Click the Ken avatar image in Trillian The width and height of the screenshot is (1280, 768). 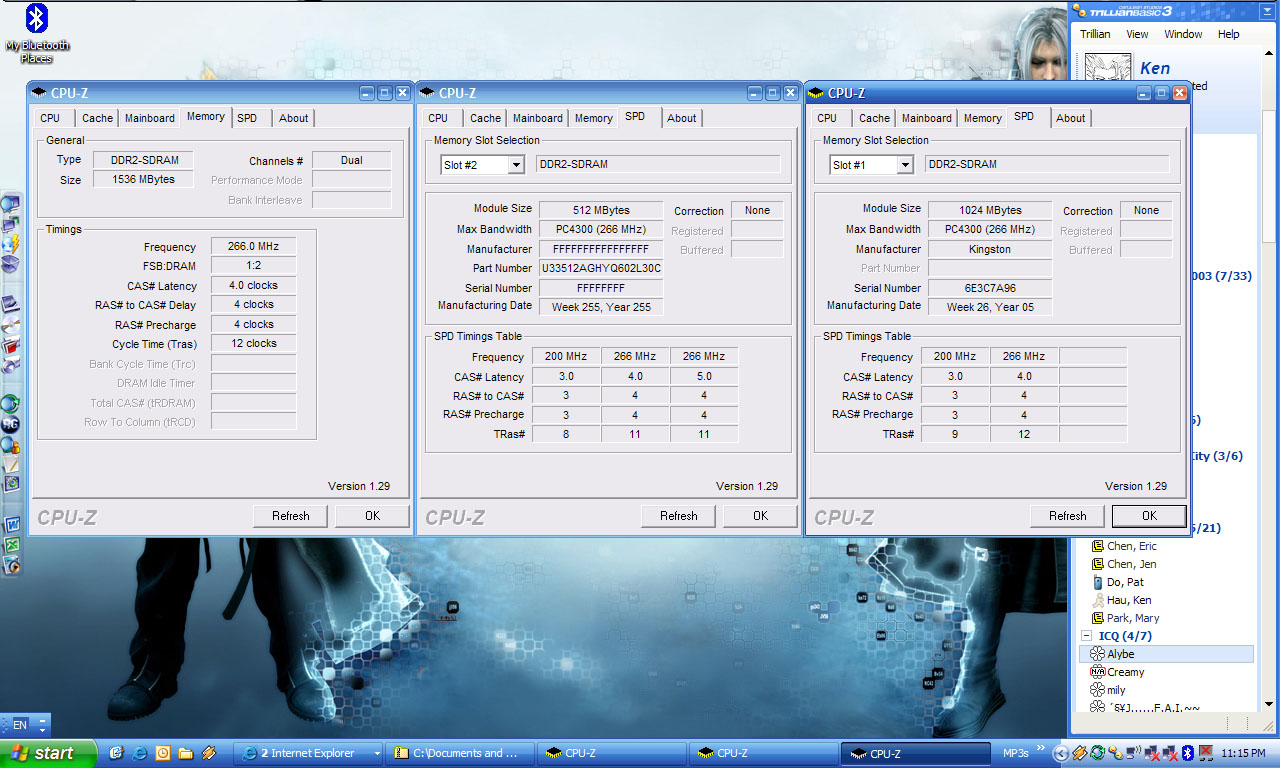pos(1108,68)
